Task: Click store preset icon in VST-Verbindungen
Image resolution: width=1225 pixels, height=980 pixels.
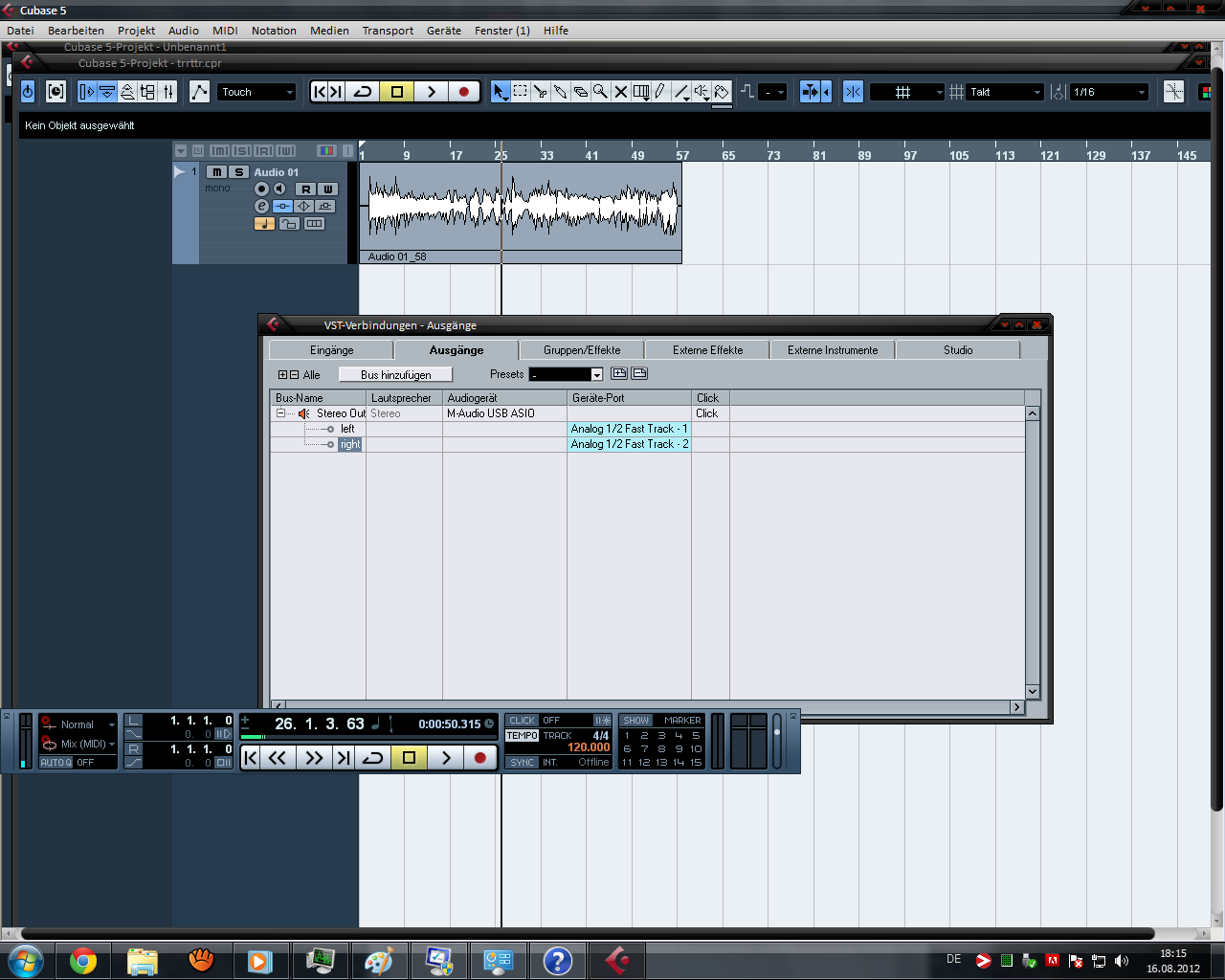Action: tap(619, 373)
